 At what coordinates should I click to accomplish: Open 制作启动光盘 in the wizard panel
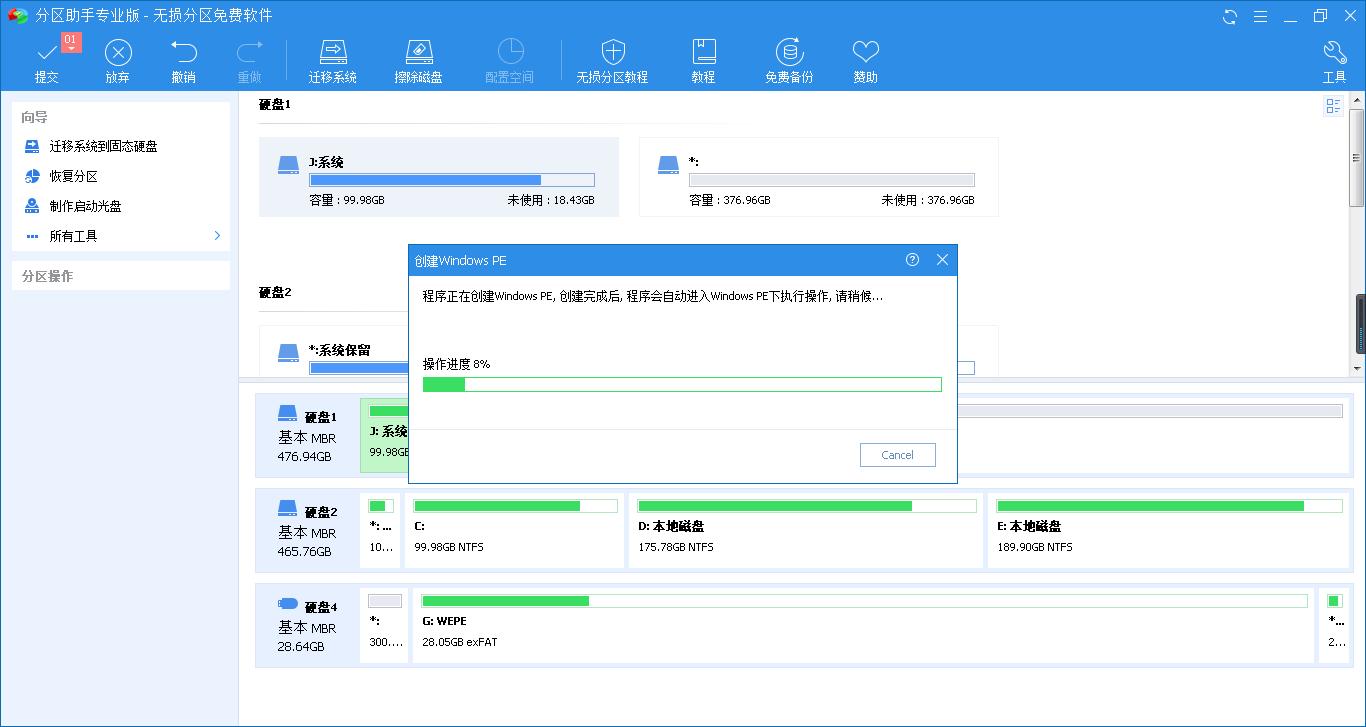pos(85,206)
